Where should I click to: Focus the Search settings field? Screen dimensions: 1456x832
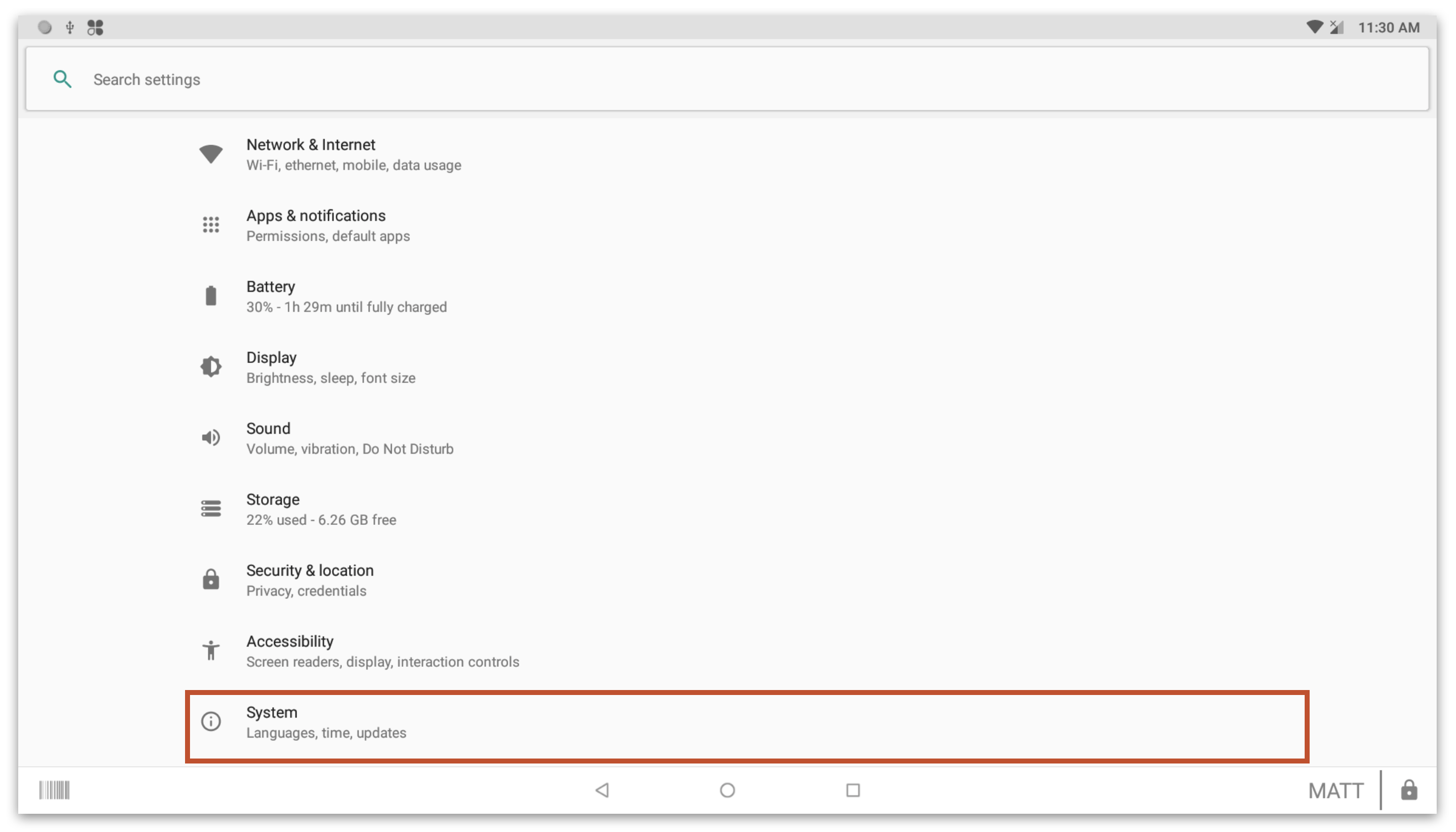coord(726,79)
